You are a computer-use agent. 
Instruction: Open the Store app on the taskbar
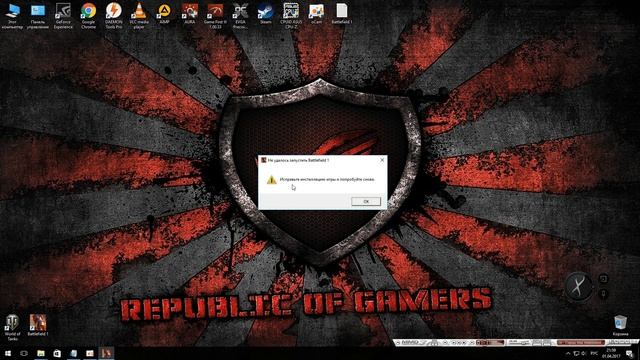click(57, 353)
